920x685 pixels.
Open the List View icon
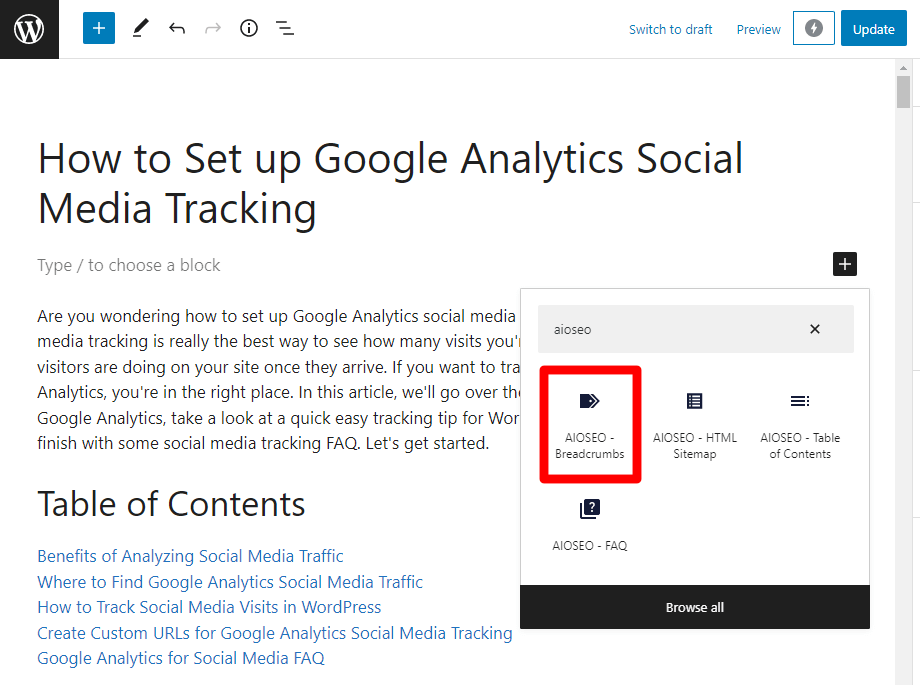coord(285,29)
